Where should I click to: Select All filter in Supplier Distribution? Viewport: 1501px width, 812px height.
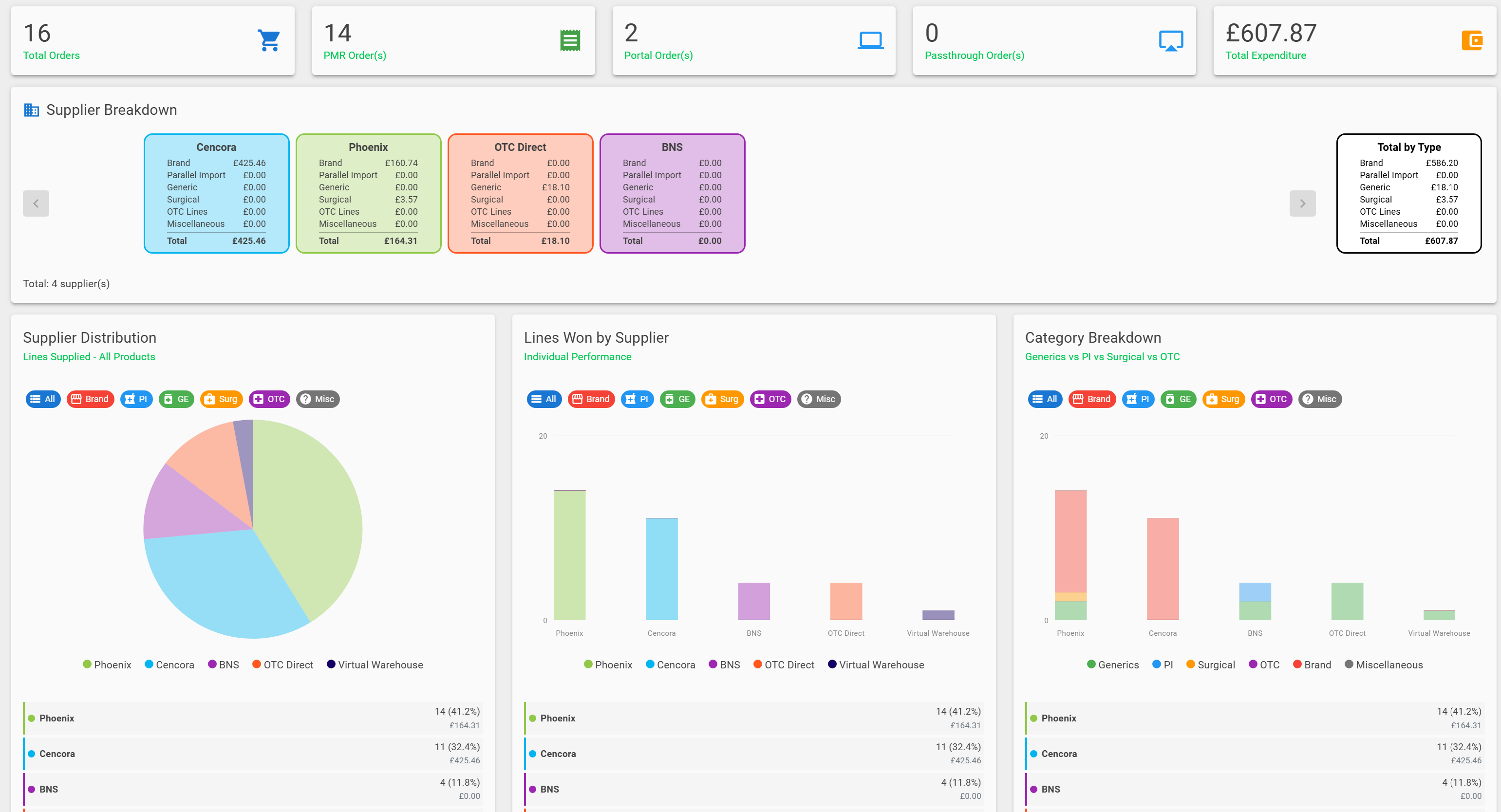[x=43, y=399]
